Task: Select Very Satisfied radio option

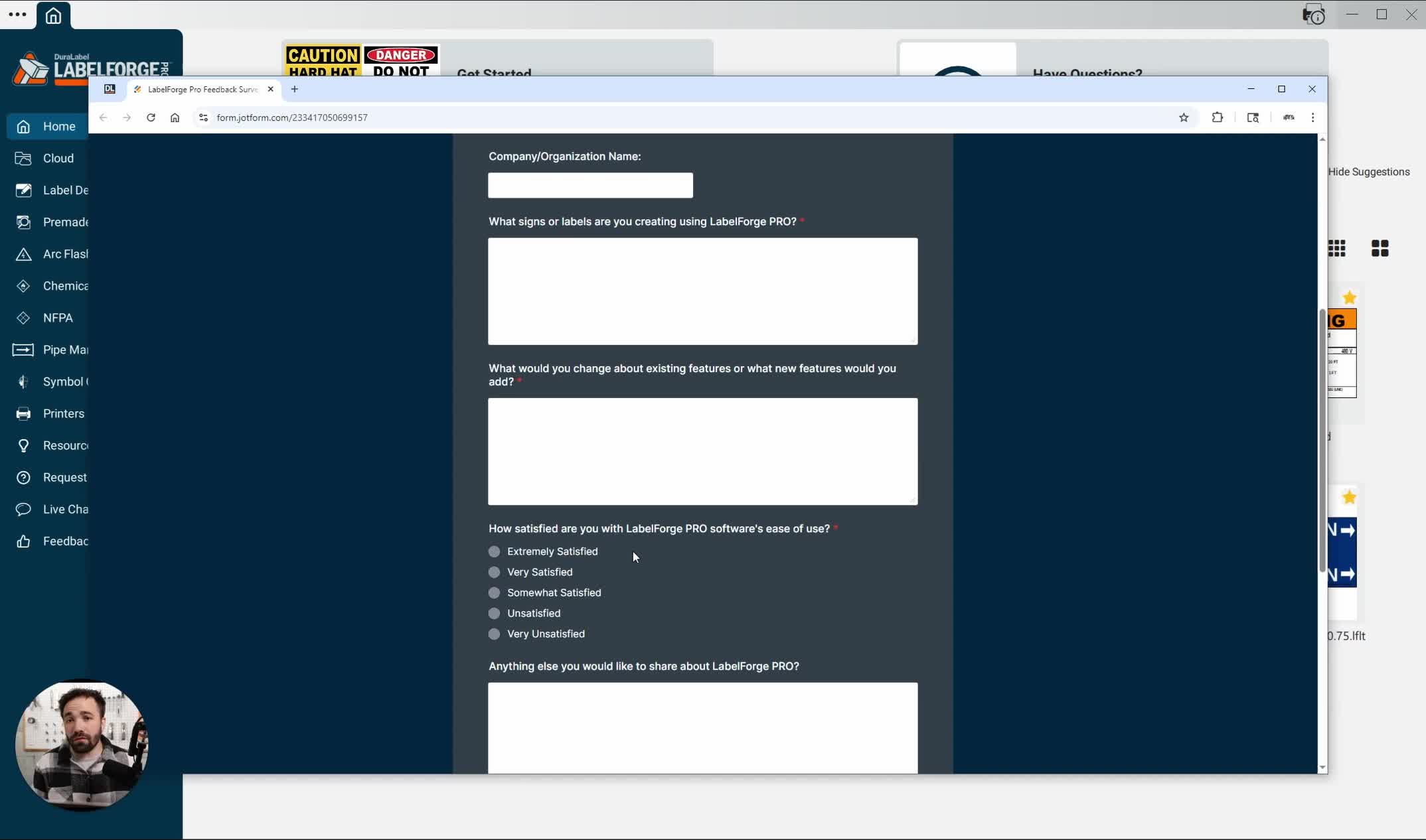Action: [494, 572]
